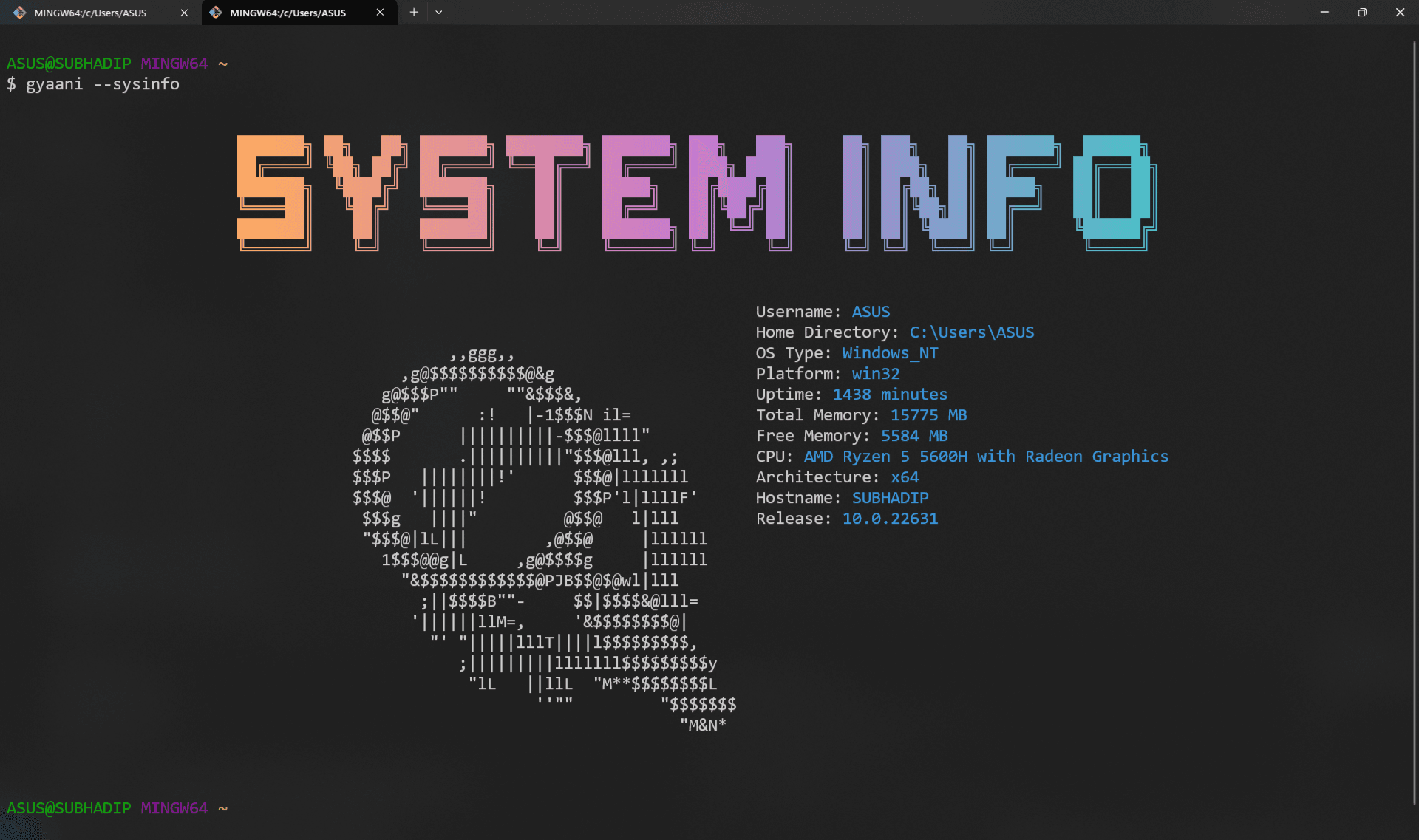
Task: Click the hostname SUBHADIP value
Action: click(890, 498)
